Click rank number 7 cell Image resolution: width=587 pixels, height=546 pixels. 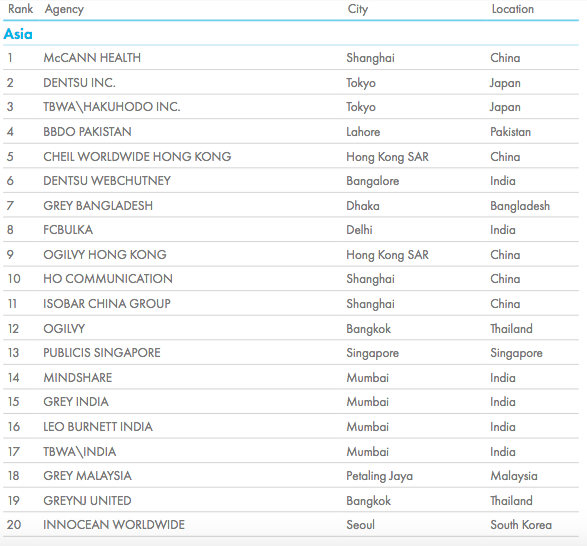point(10,206)
